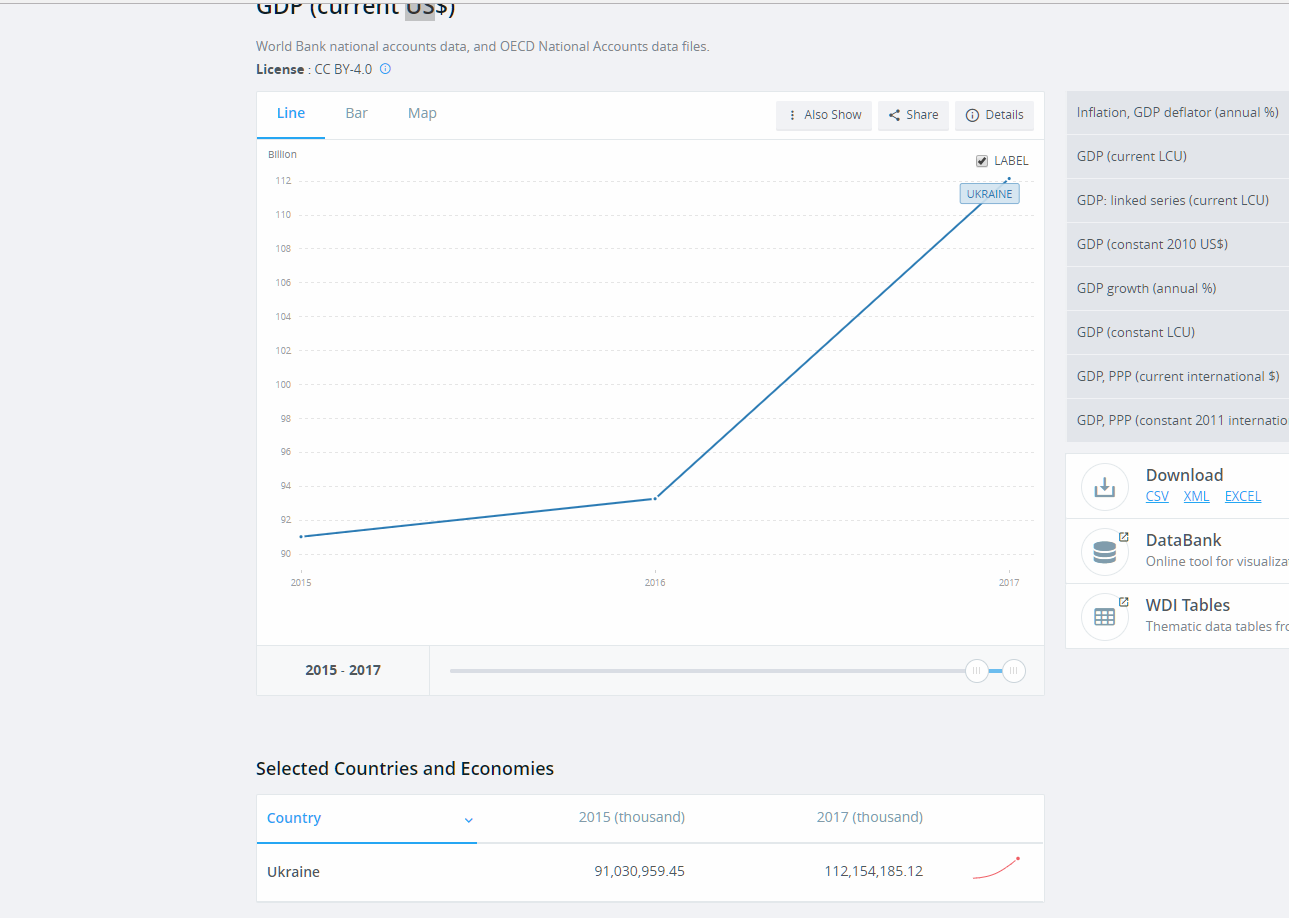
Task: Click the Download tray icon
Action: pyautogui.click(x=1104, y=487)
